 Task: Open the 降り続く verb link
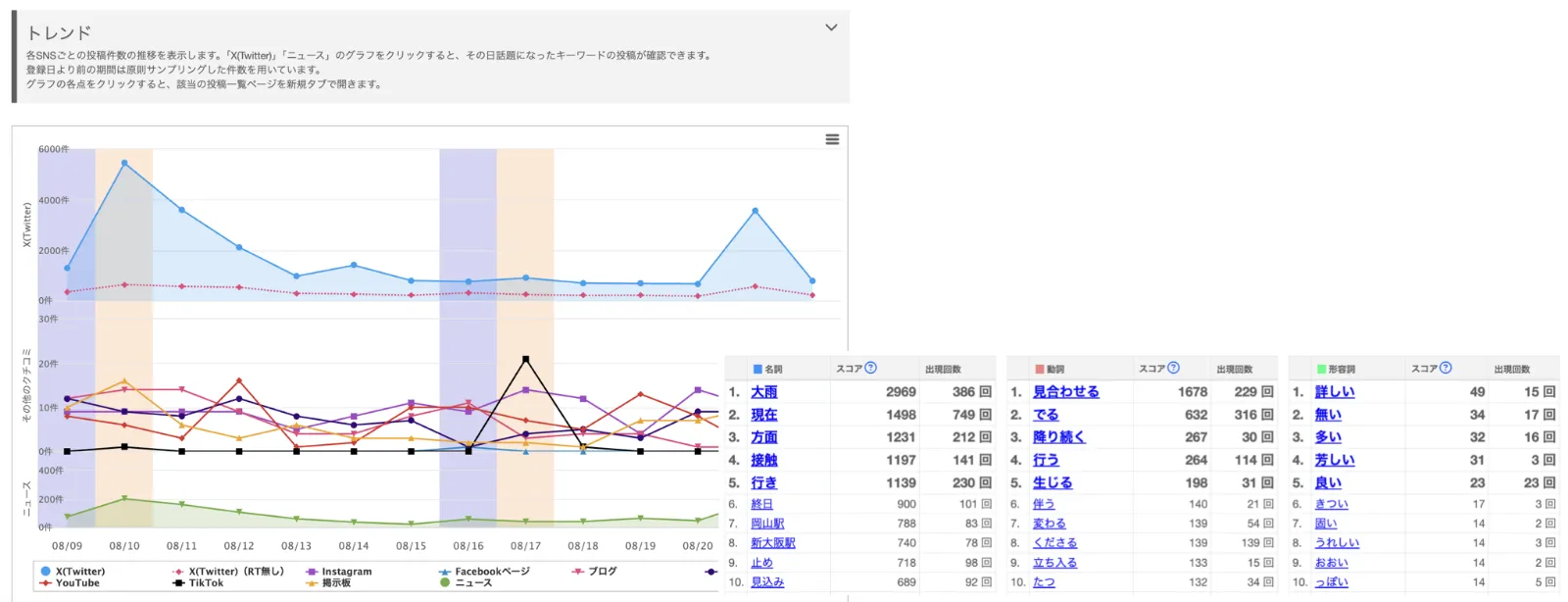1058,437
